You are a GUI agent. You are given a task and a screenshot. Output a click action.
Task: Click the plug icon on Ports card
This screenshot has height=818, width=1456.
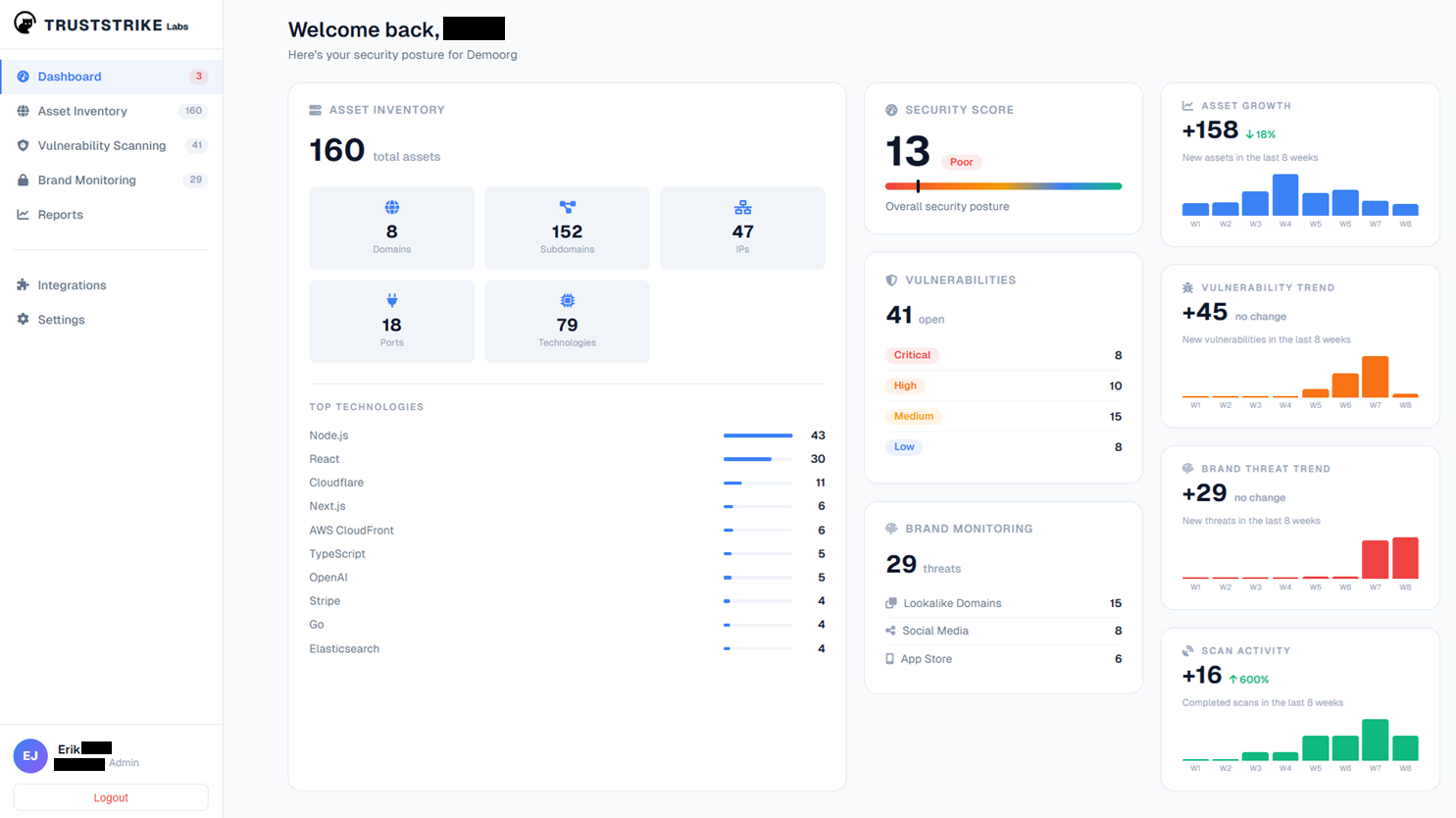392,300
